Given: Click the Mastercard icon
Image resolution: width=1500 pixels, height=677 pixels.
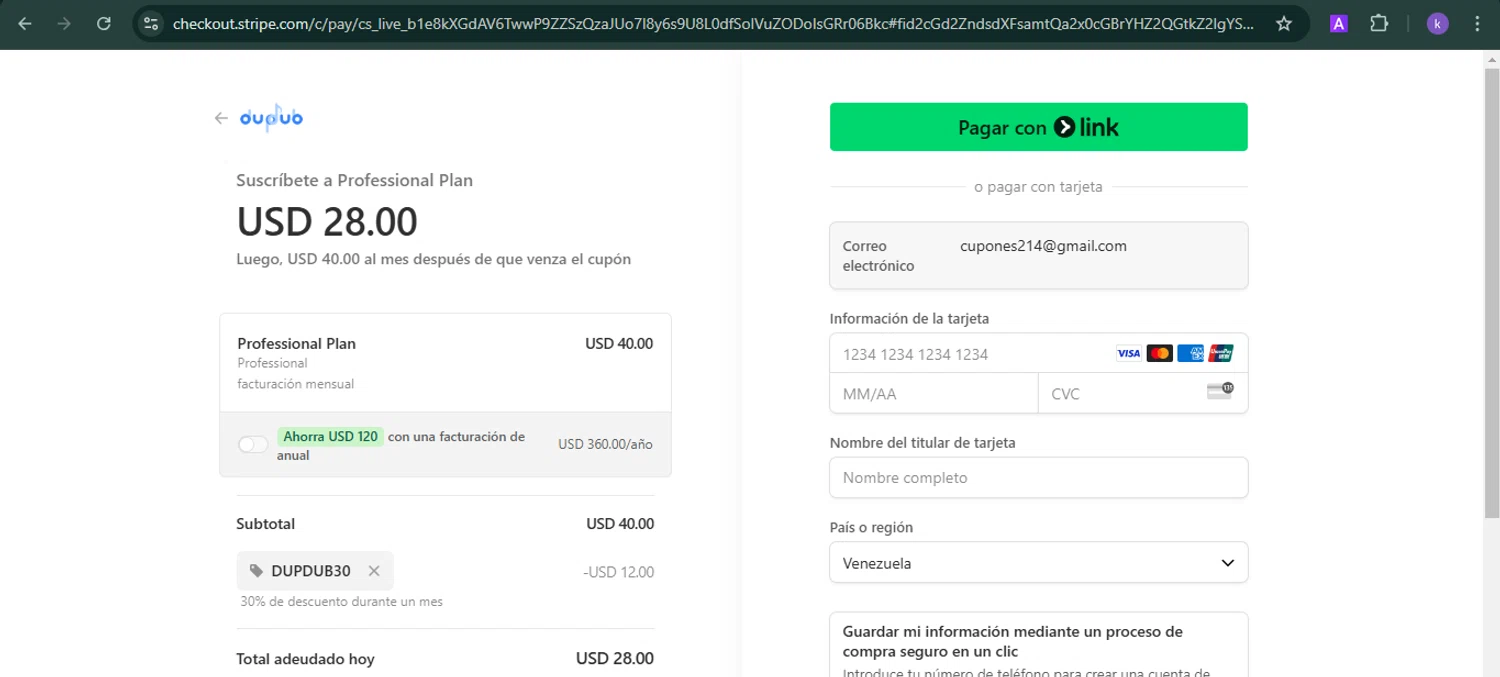Looking at the screenshot, I should (1159, 353).
